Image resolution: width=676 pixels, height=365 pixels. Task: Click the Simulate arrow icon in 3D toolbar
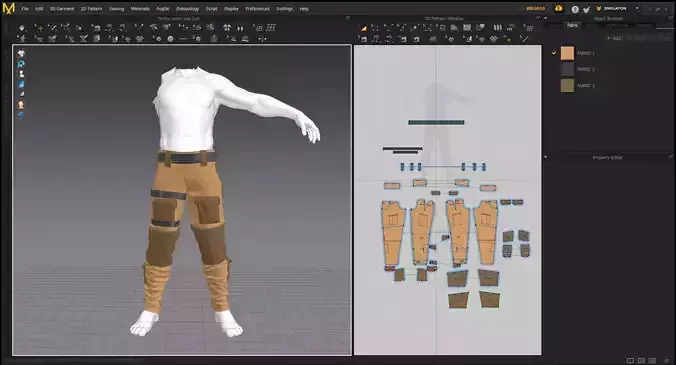tap(22, 28)
